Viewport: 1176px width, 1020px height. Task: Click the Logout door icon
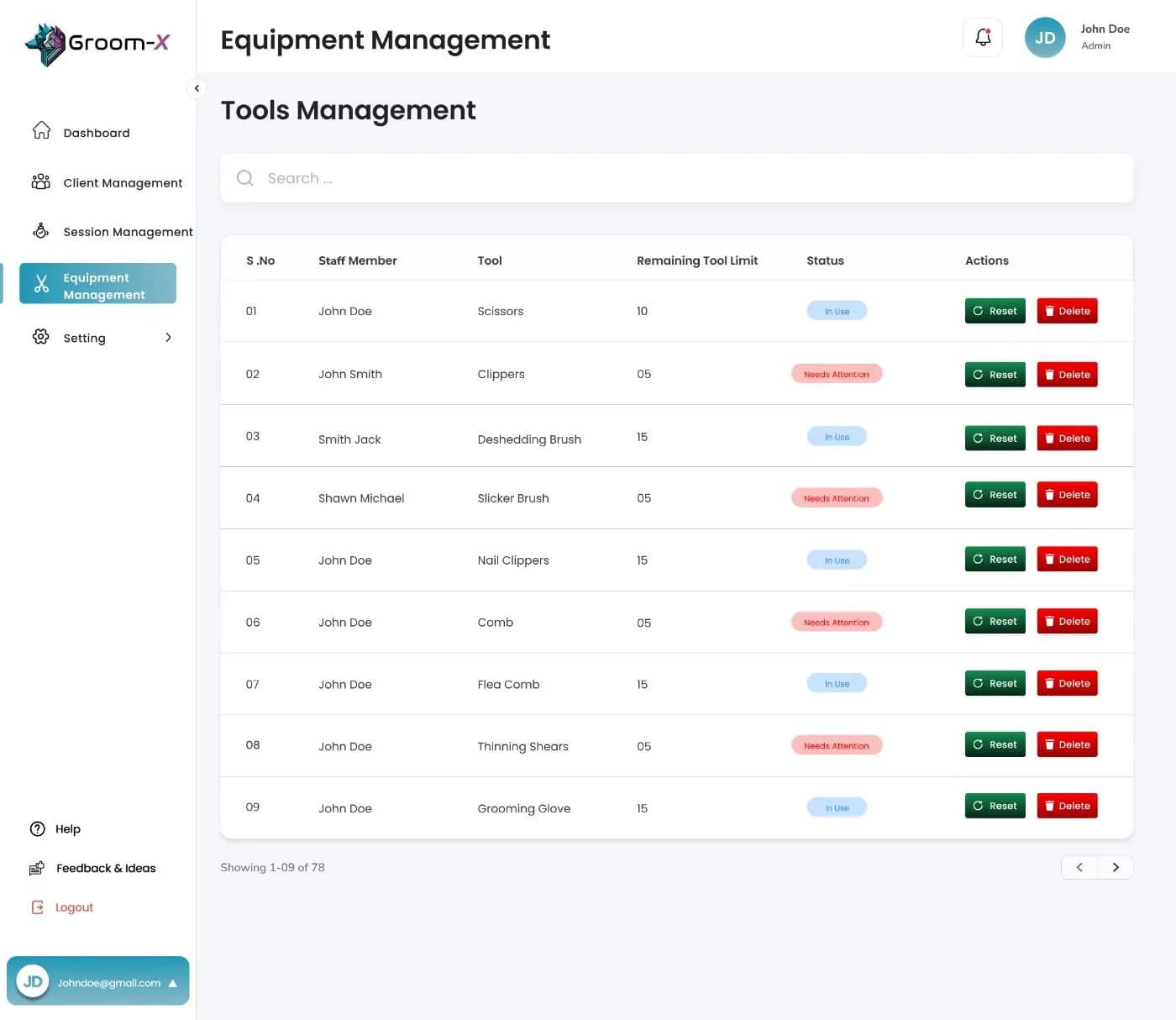(x=37, y=907)
